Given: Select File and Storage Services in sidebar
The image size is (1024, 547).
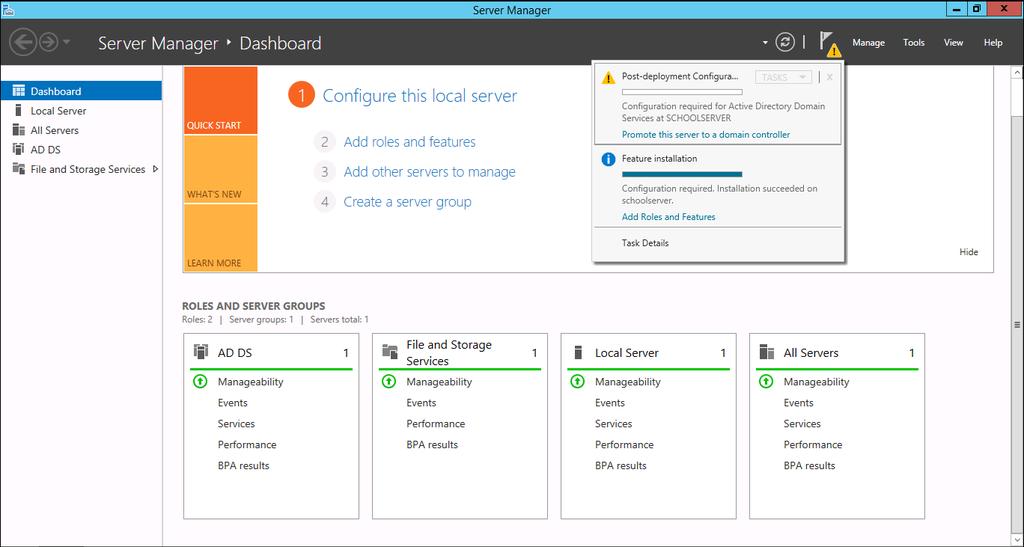Looking at the screenshot, I should 81,169.
